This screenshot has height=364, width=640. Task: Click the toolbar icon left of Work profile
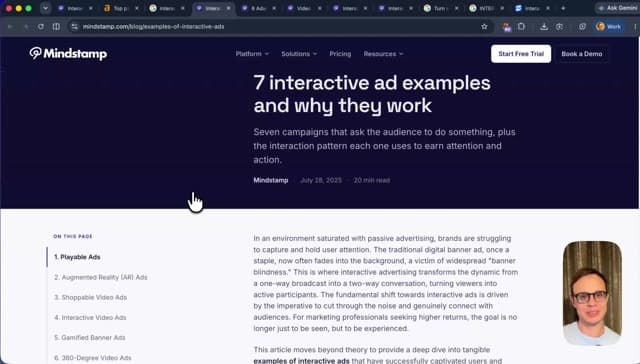582,27
